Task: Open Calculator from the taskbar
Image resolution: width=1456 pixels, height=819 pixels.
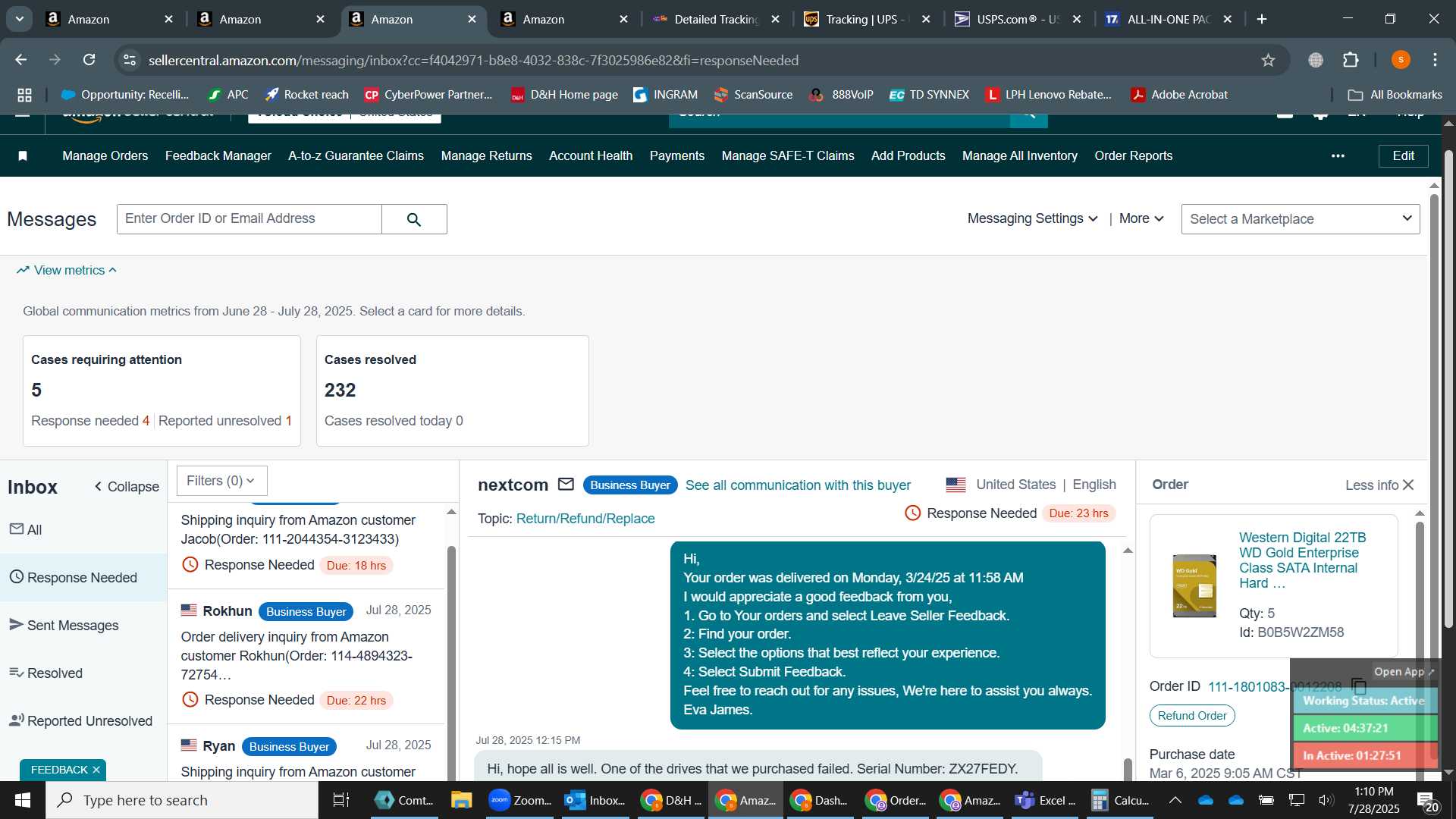Action: pyautogui.click(x=1121, y=800)
